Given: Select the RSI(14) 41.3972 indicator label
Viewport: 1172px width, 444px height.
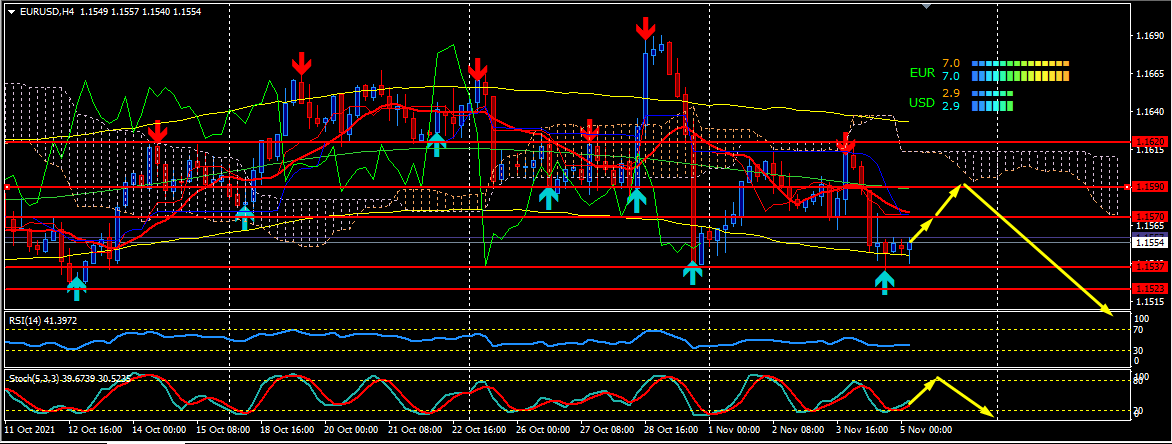Looking at the screenshot, I should point(43,321).
